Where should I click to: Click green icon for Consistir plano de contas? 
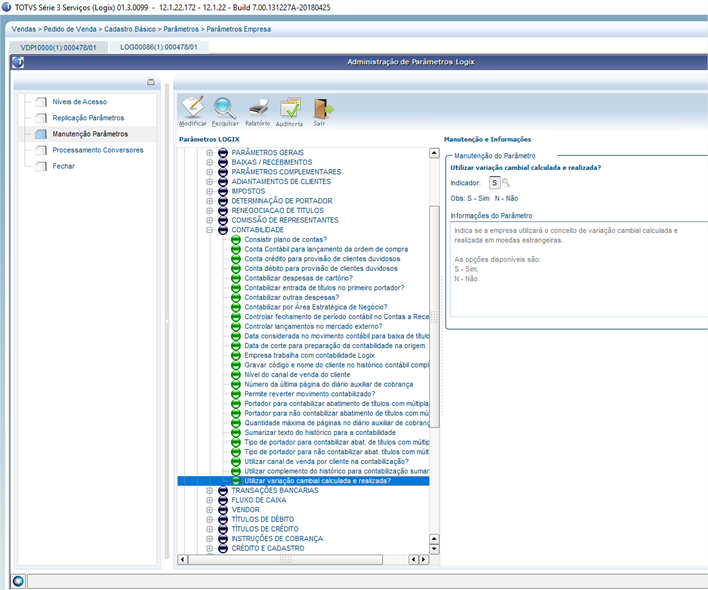(x=236, y=240)
